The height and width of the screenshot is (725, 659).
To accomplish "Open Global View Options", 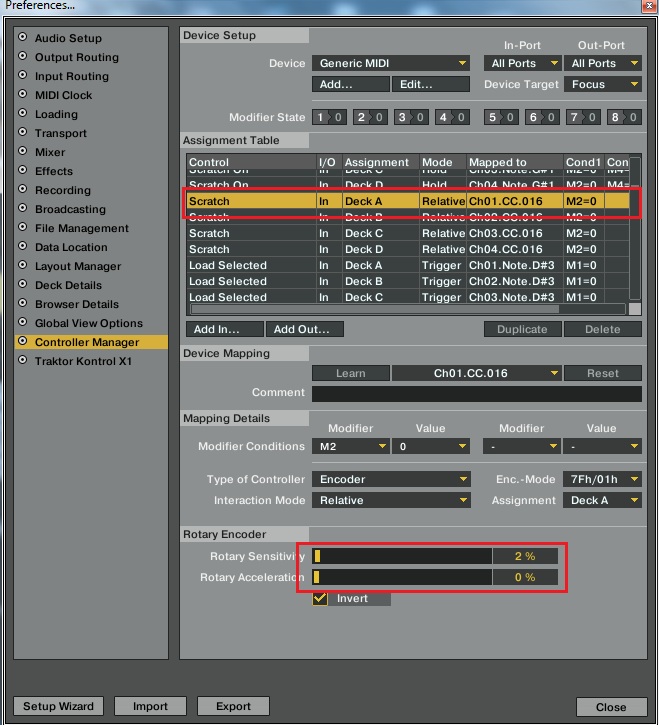I will [89, 322].
